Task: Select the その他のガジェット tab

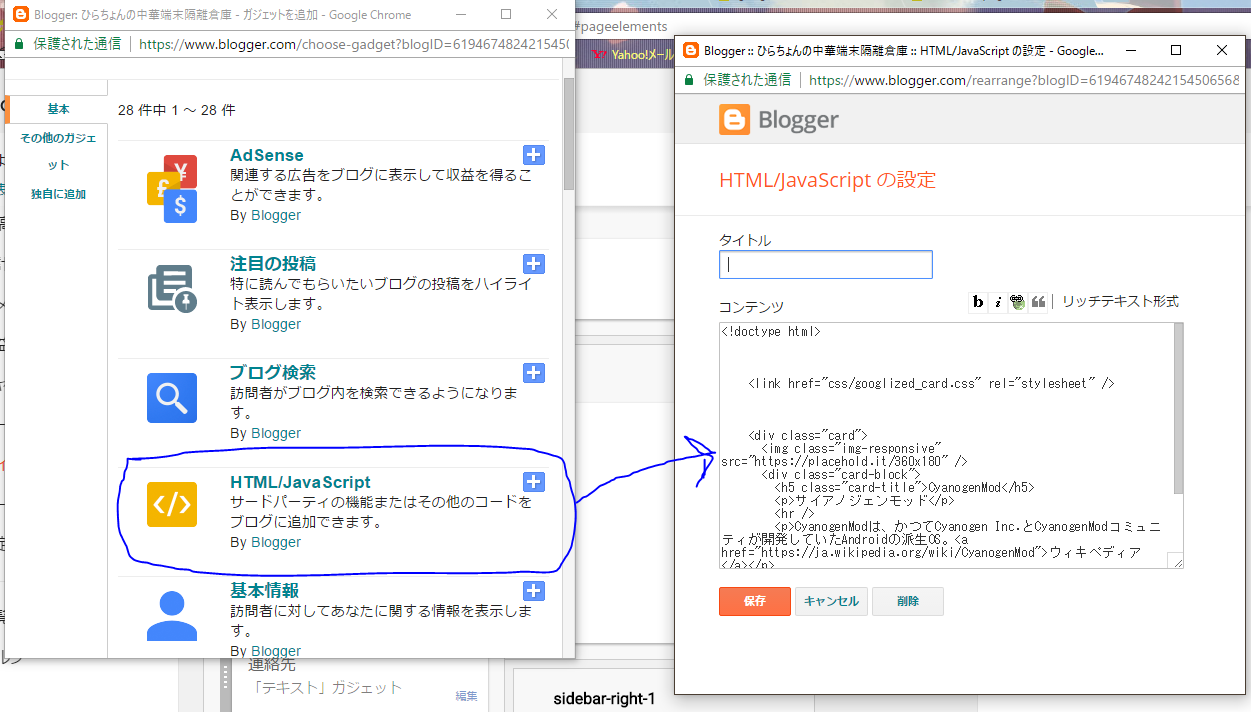Action: pyautogui.click(x=59, y=151)
